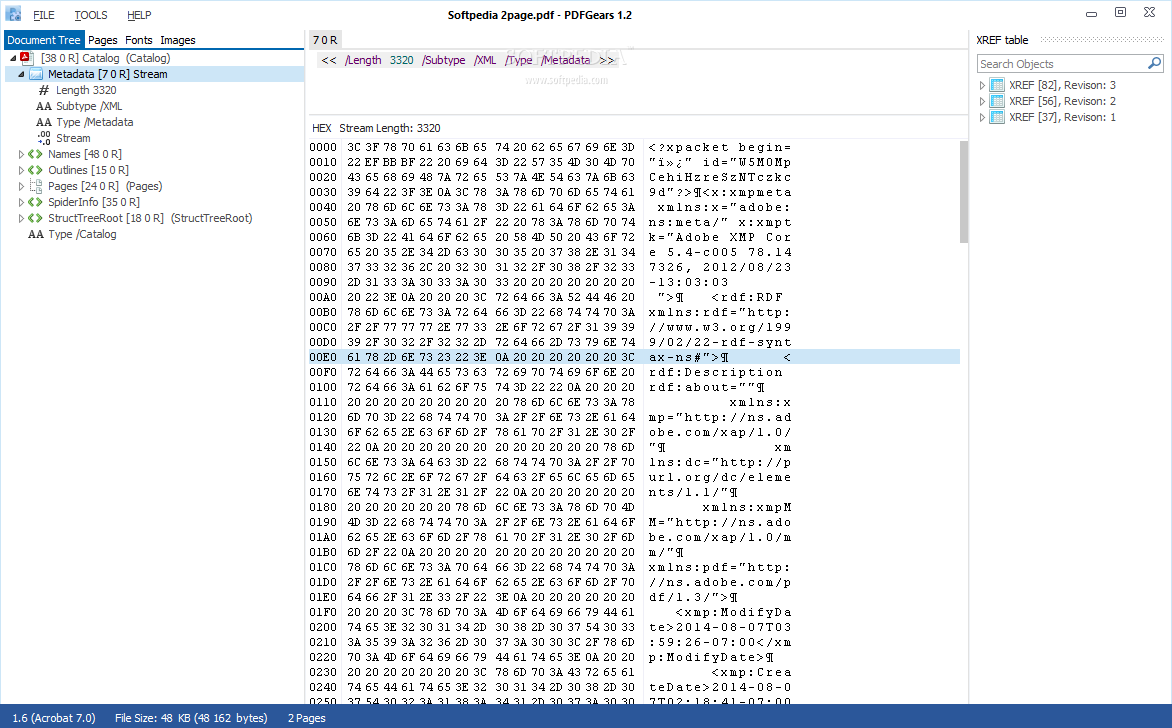Click the 7 0 R object tab
Image resolution: width=1172 pixels, height=728 pixels.
tap(325, 40)
